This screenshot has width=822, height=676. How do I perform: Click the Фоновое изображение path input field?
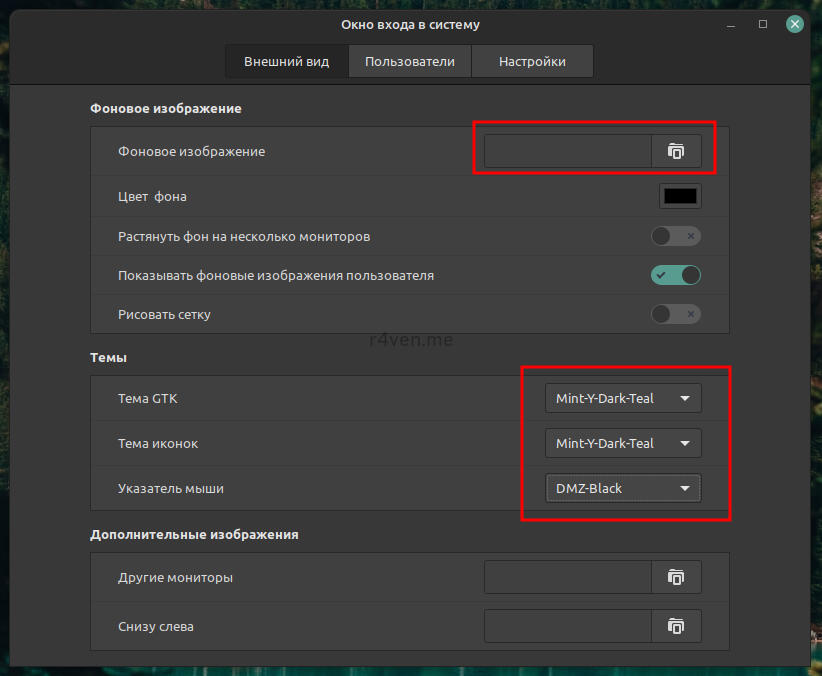pos(568,151)
